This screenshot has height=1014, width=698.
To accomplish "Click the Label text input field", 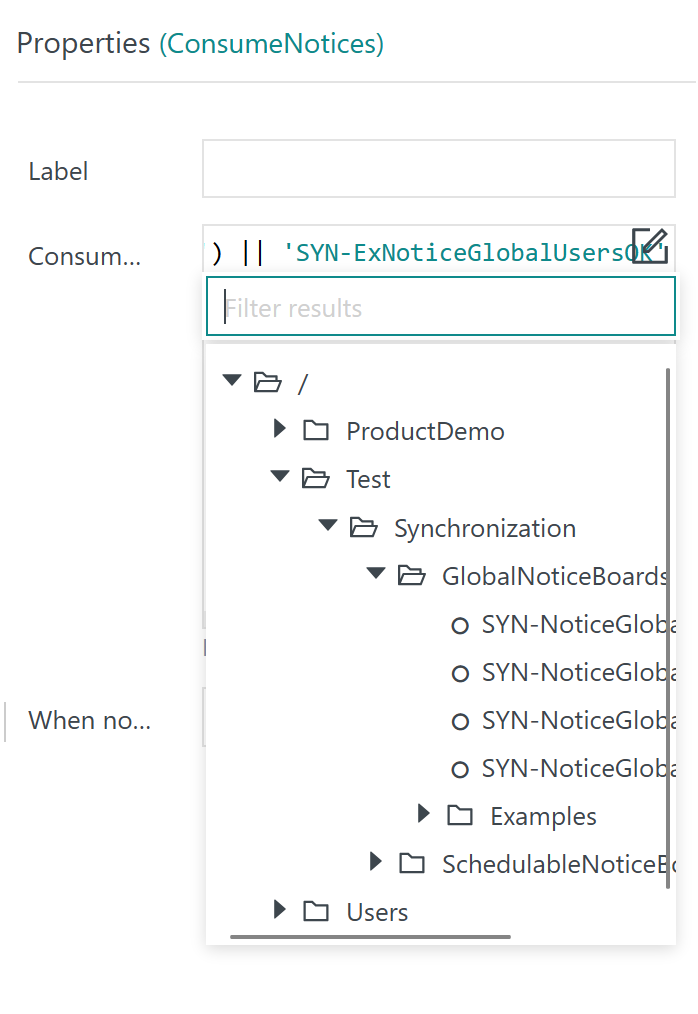I will [439, 169].
